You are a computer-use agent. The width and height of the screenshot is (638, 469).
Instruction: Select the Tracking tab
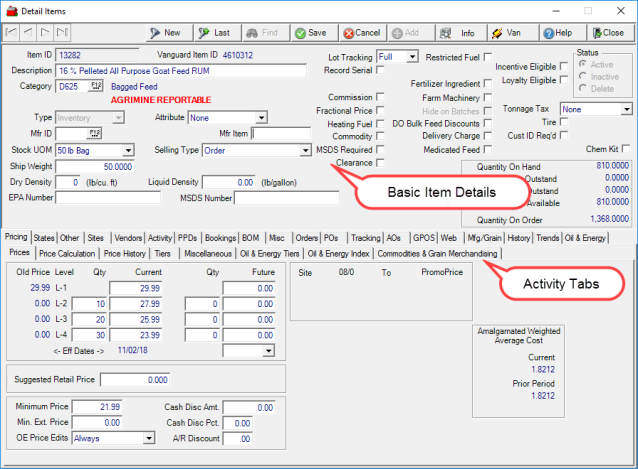pos(365,238)
